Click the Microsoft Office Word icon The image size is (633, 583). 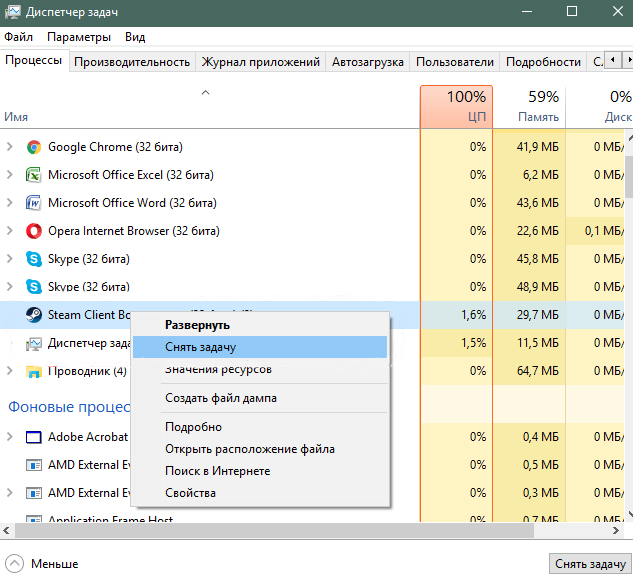click(x=34, y=203)
